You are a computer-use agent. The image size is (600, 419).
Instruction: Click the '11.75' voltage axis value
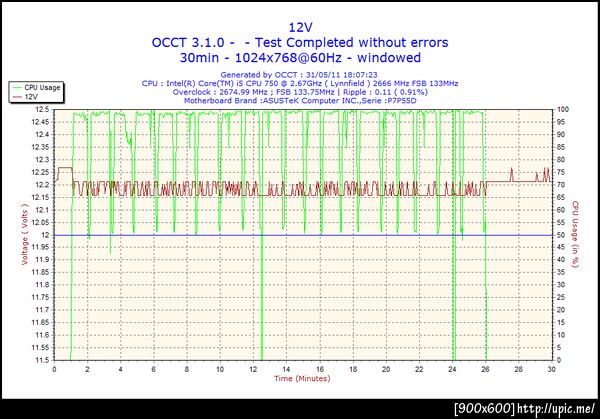(40, 297)
